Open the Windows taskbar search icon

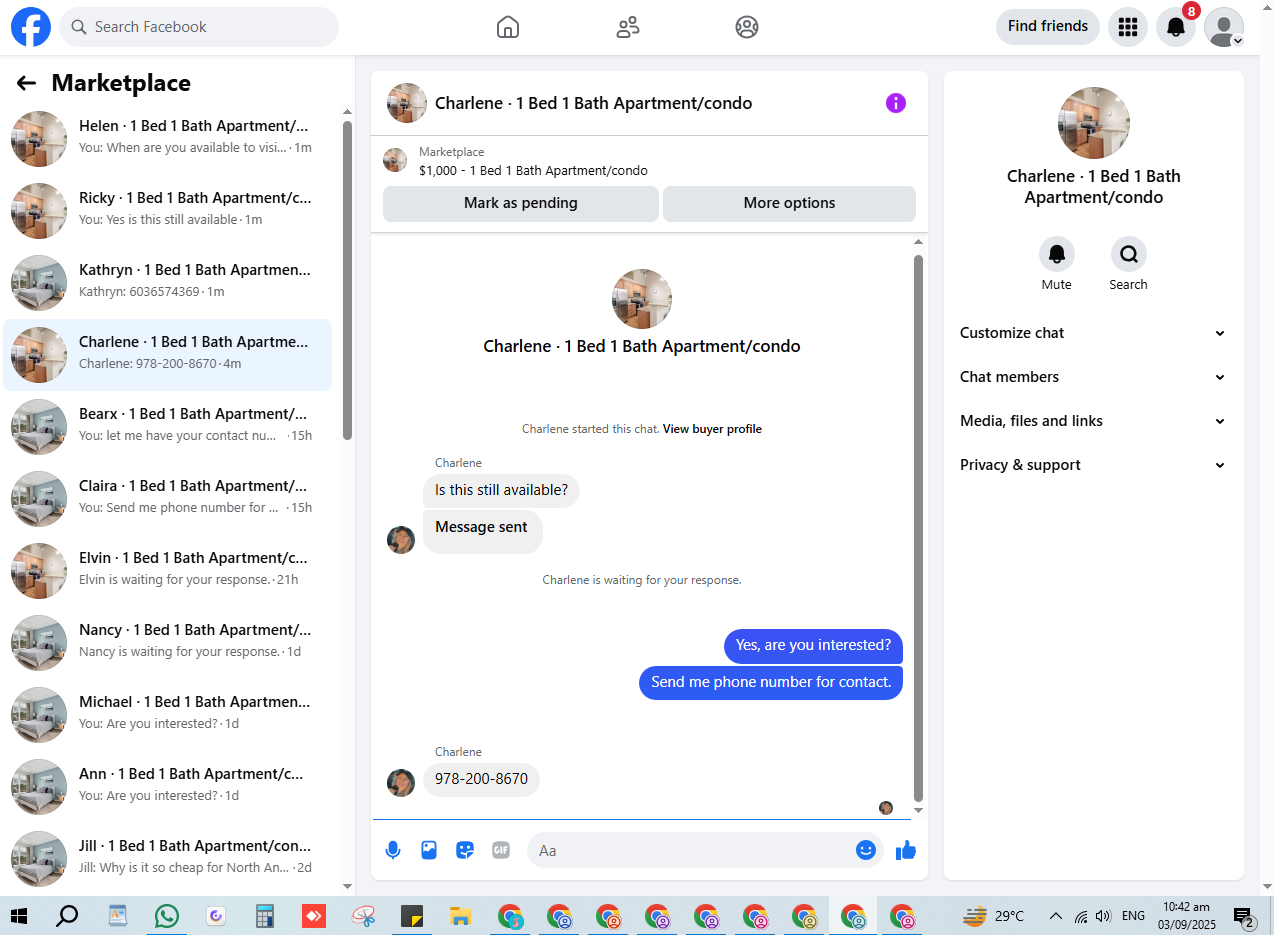(x=67, y=916)
